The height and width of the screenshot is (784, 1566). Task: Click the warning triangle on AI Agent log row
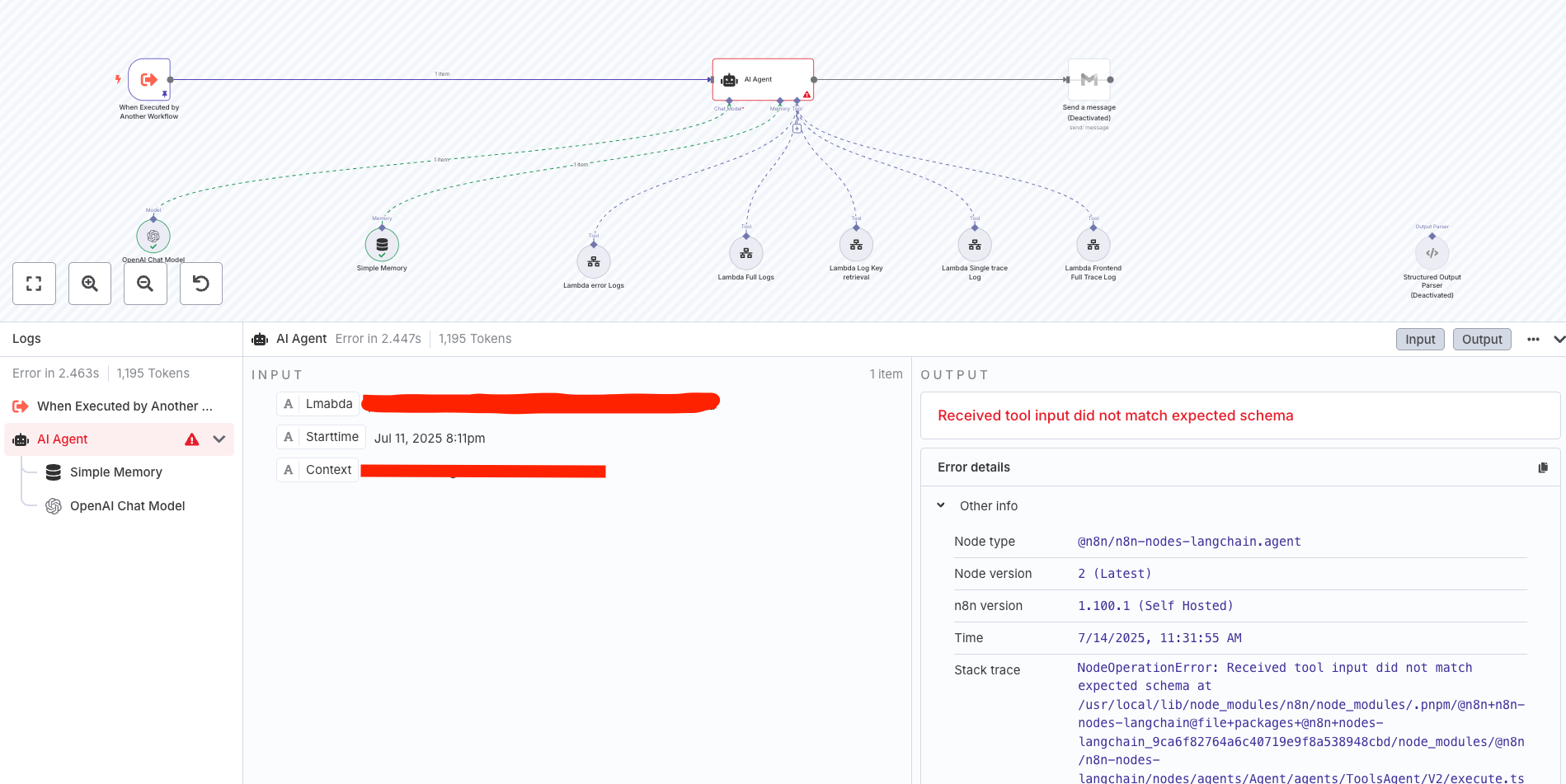coord(192,439)
